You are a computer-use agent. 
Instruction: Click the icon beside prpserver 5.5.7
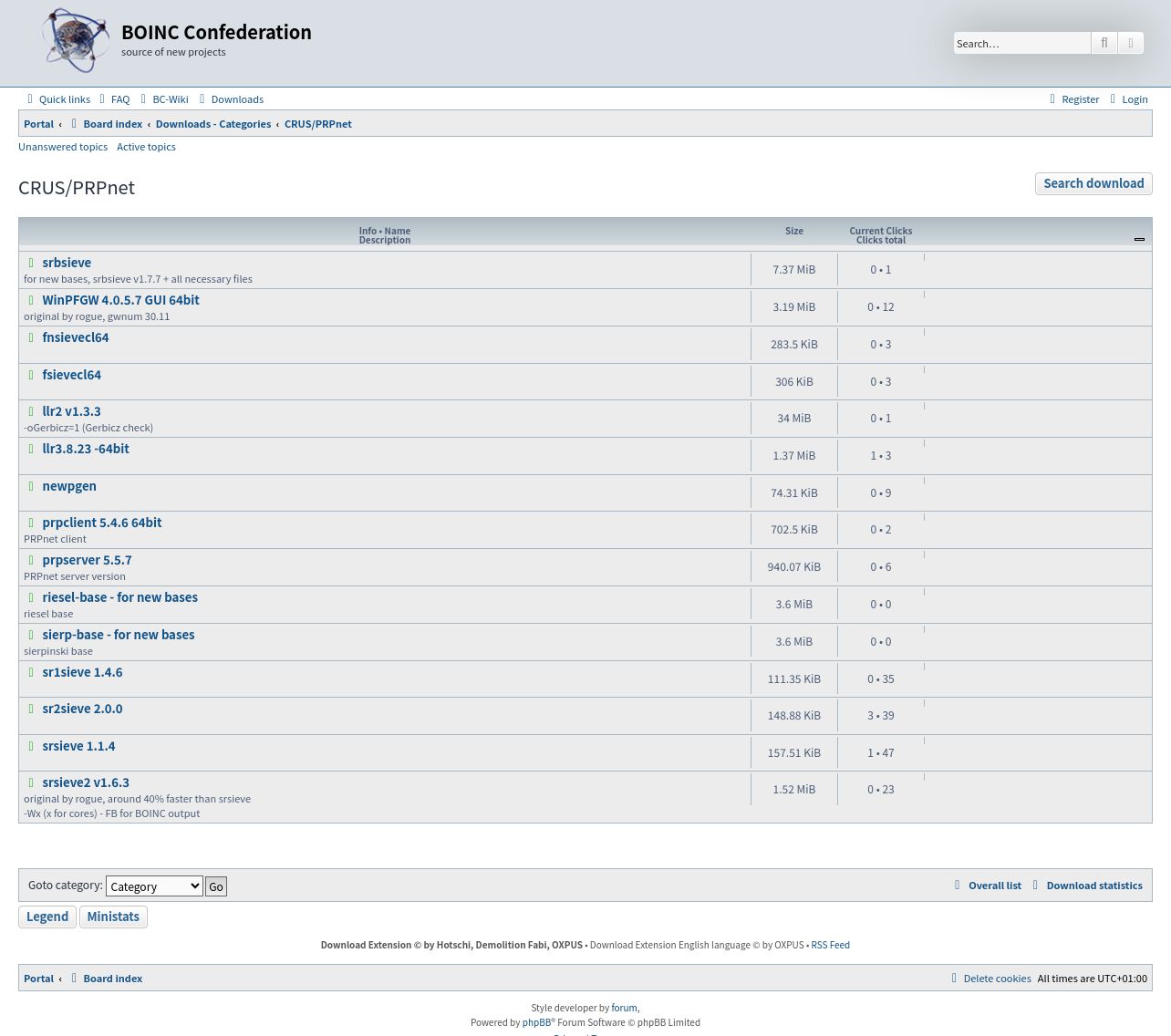point(31,560)
